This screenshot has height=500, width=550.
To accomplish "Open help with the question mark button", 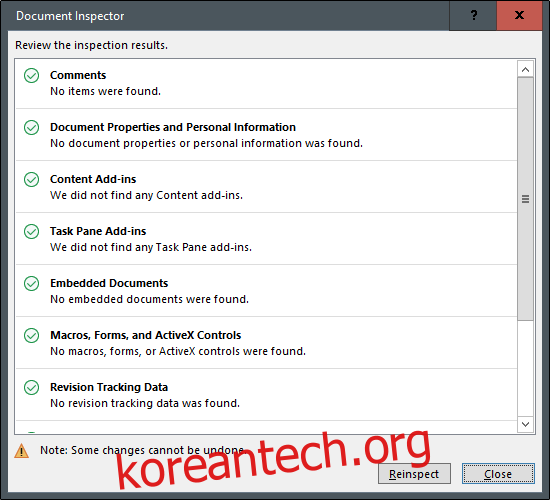I will tap(473, 15).
